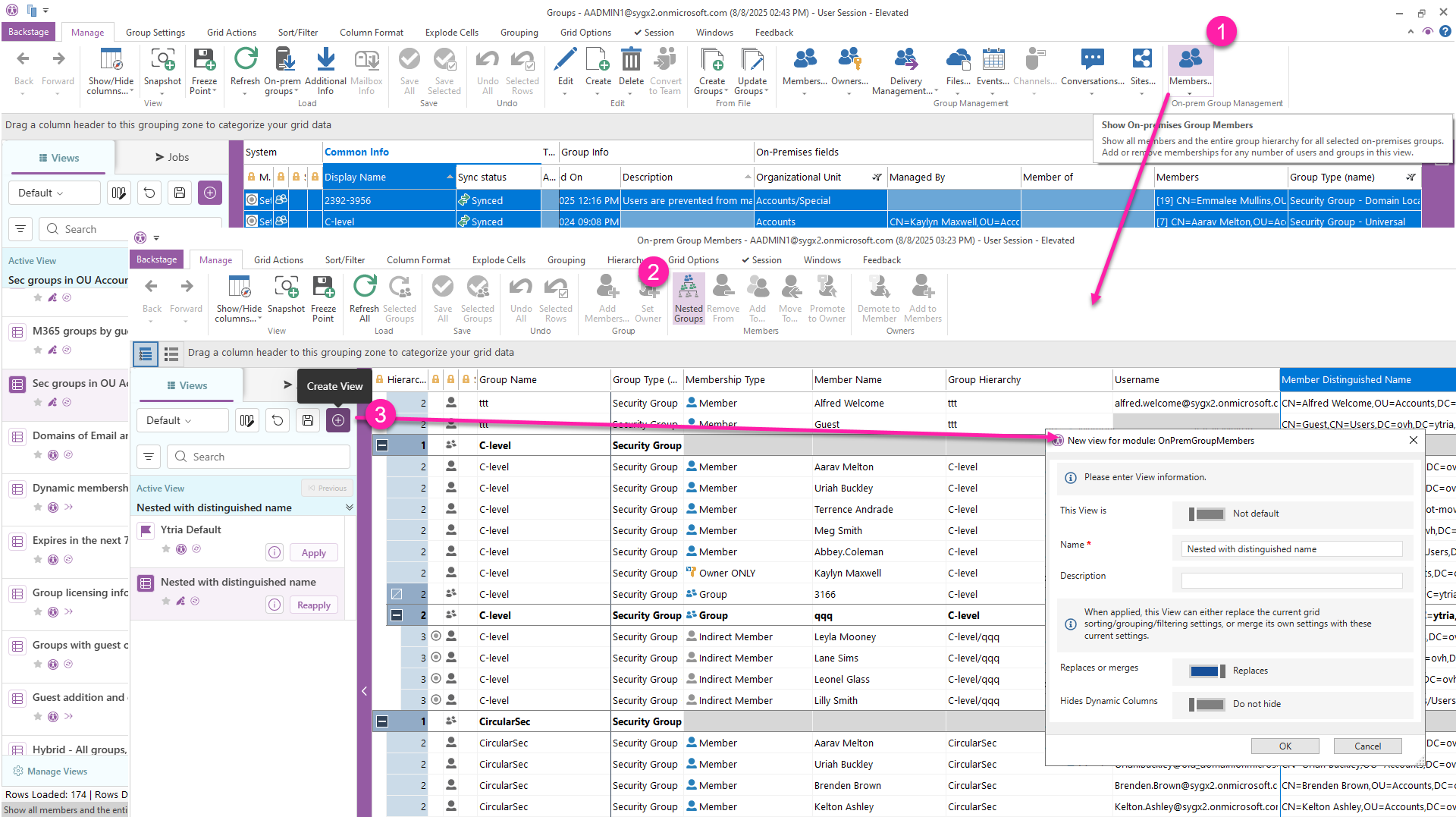
Task: Cancel the New view dialog
Action: 1368,746
